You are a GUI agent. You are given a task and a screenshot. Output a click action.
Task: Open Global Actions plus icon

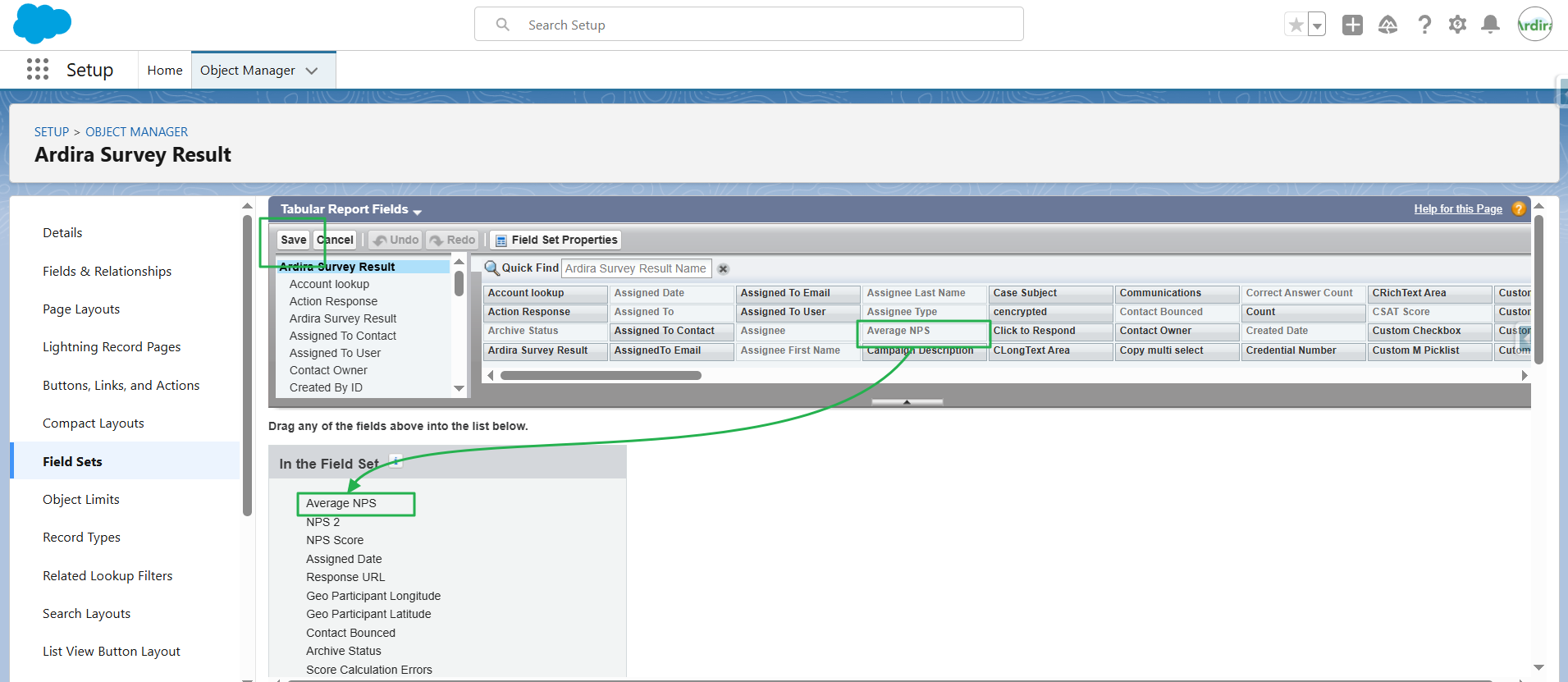click(x=1352, y=25)
